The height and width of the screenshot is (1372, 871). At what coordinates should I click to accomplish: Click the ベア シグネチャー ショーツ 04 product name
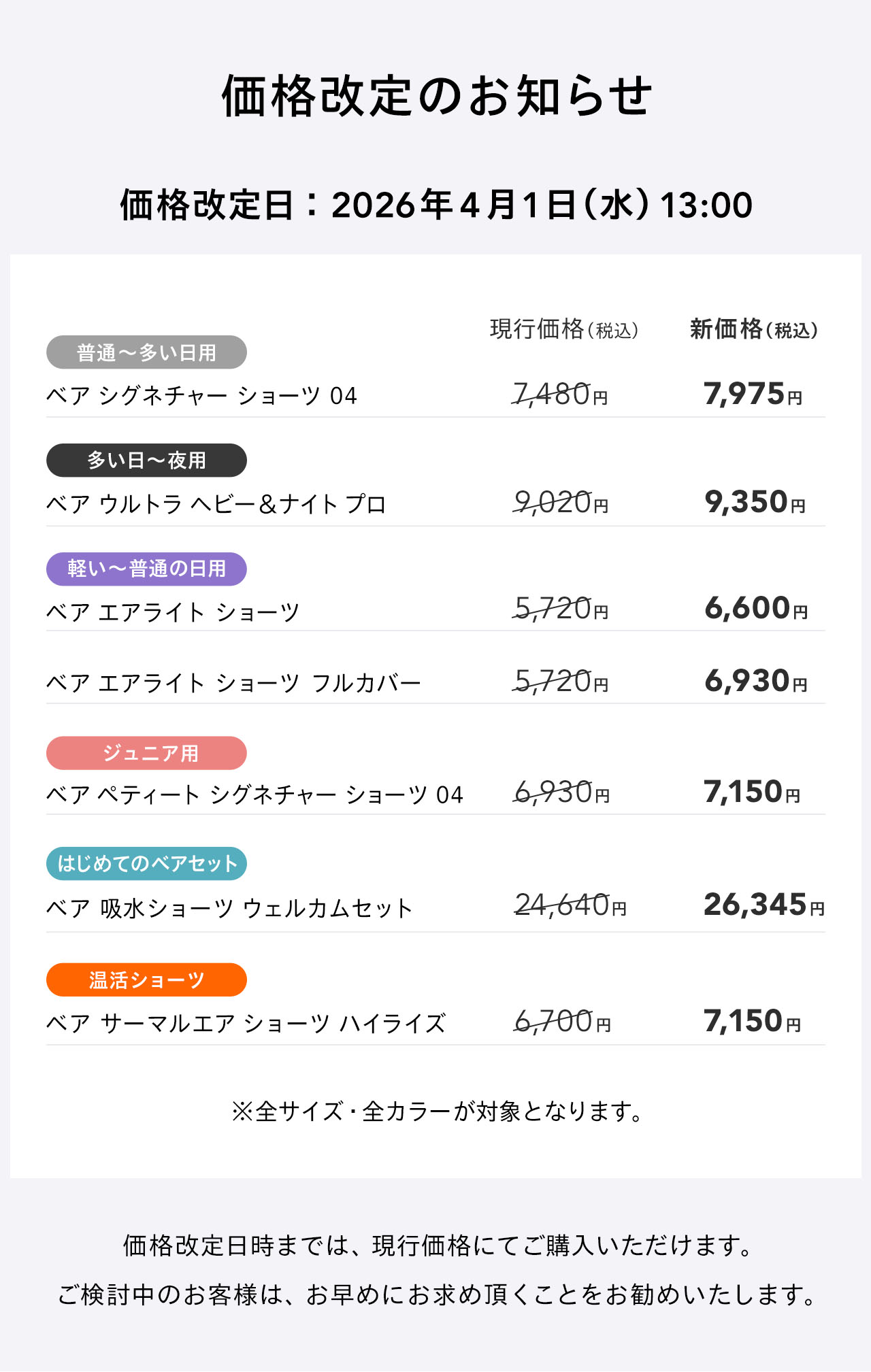coord(201,396)
